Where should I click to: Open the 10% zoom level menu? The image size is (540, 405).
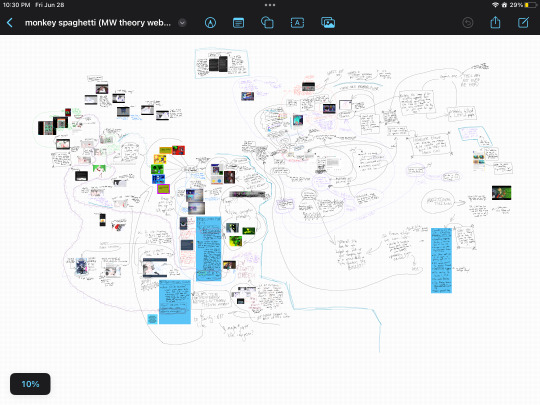30,384
